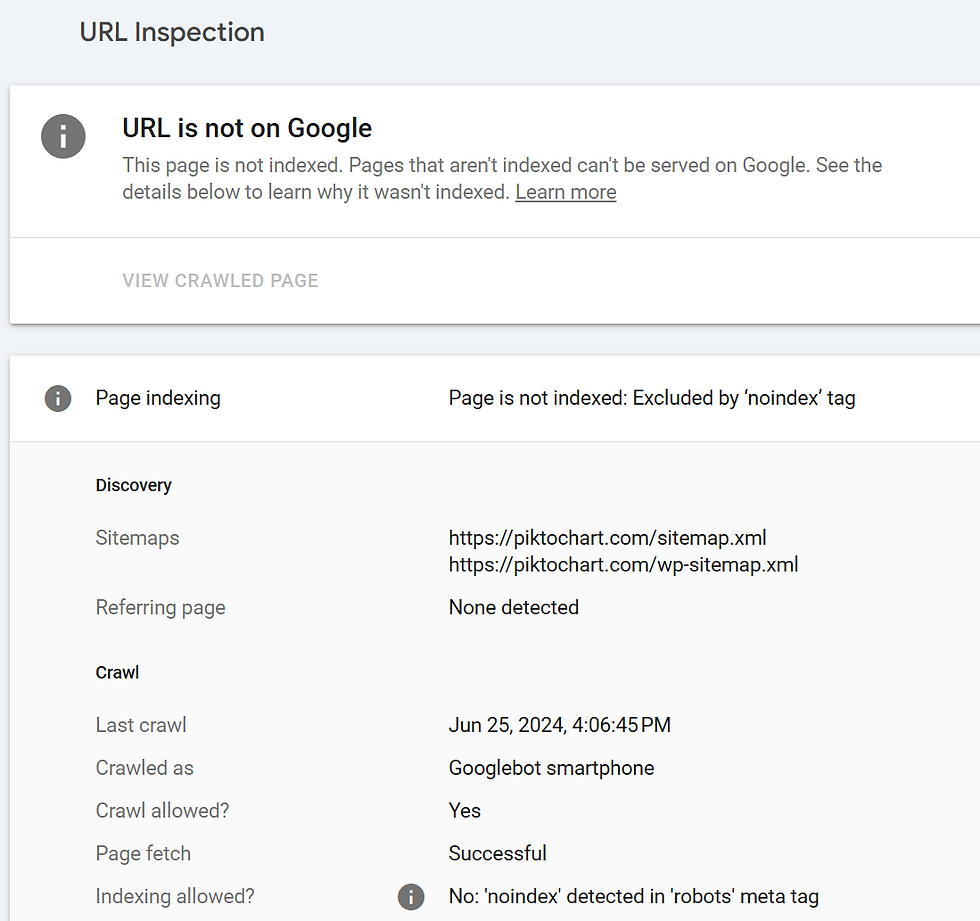The height and width of the screenshot is (921, 980).
Task: Click the Referring page "None detected" value
Action: click(x=513, y=607)
